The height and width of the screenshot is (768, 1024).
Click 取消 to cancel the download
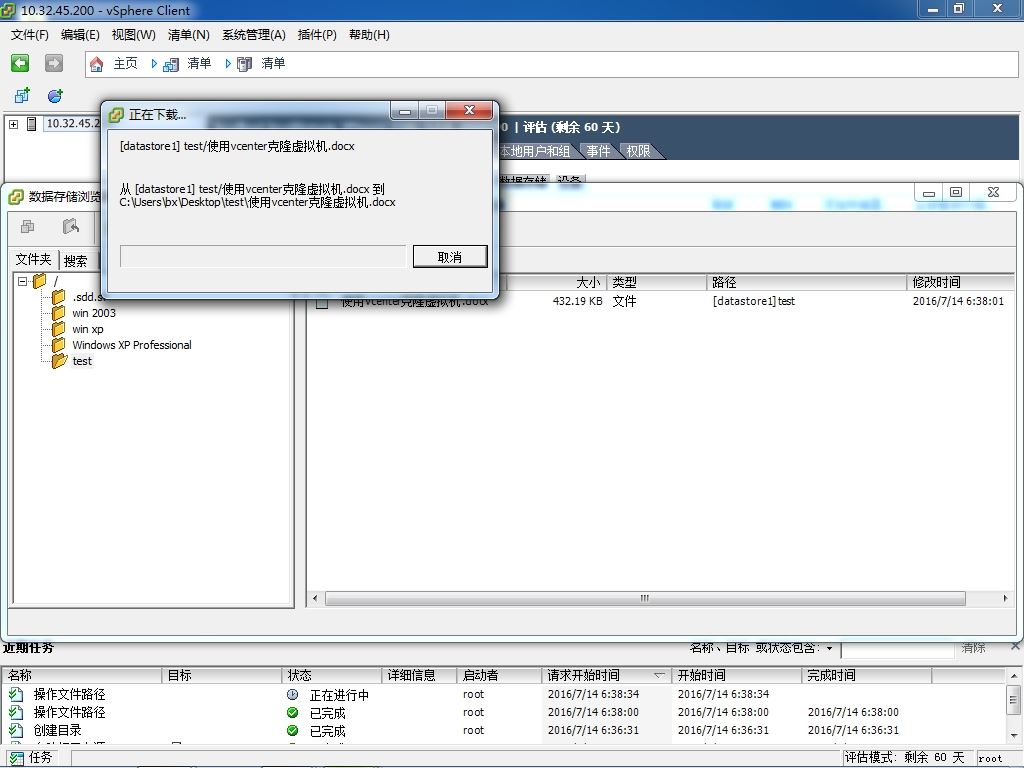(450, 257)
